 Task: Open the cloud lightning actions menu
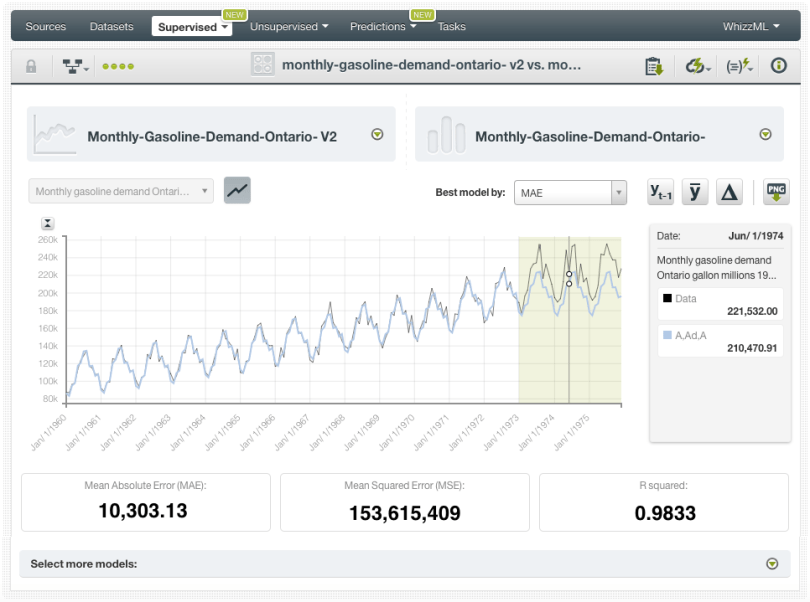pos(697,66)
